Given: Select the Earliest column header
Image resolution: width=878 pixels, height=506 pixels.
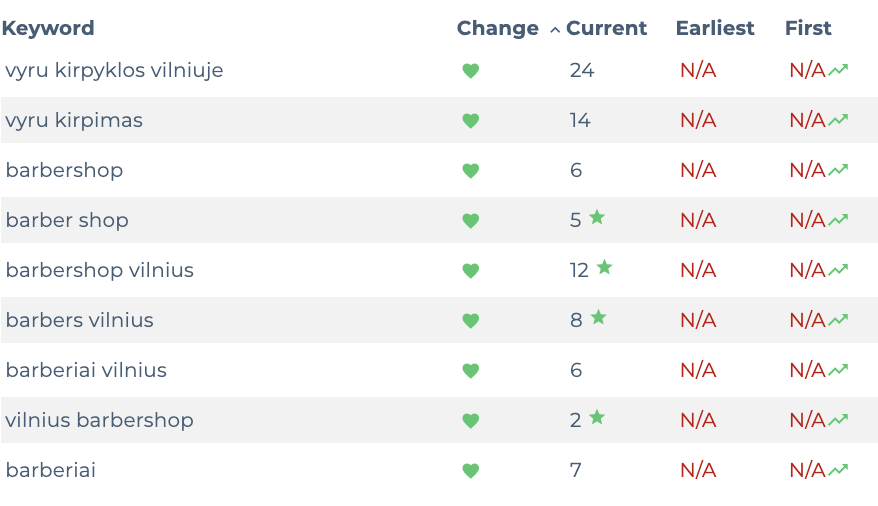Looking at the screenshot, I should pyautogui.click(x=715, y=28).
